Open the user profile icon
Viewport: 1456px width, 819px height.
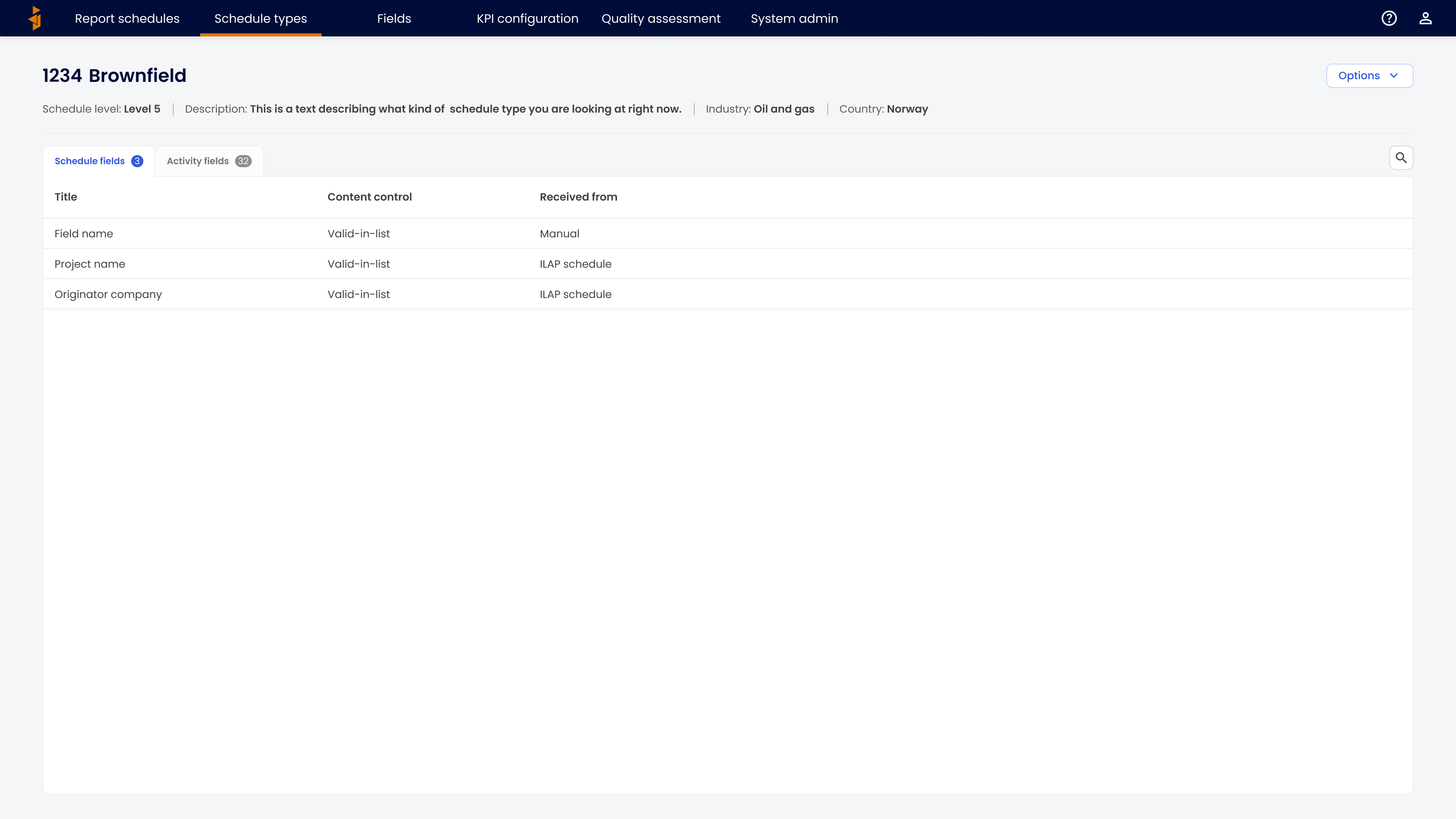tap(1425, 18)
